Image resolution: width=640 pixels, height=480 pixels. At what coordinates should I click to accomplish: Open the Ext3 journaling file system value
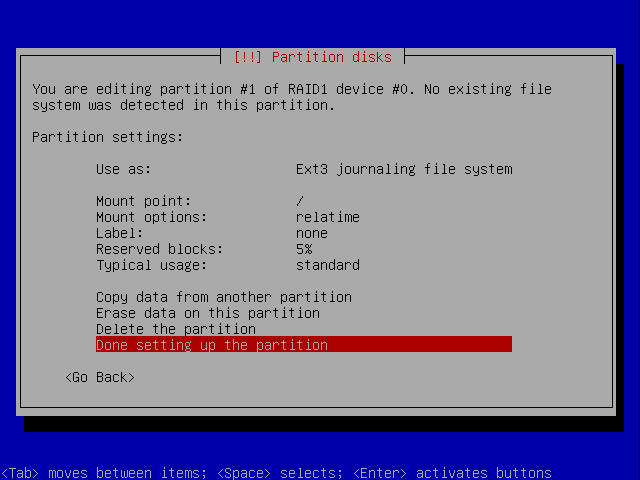tap(403, 169)
